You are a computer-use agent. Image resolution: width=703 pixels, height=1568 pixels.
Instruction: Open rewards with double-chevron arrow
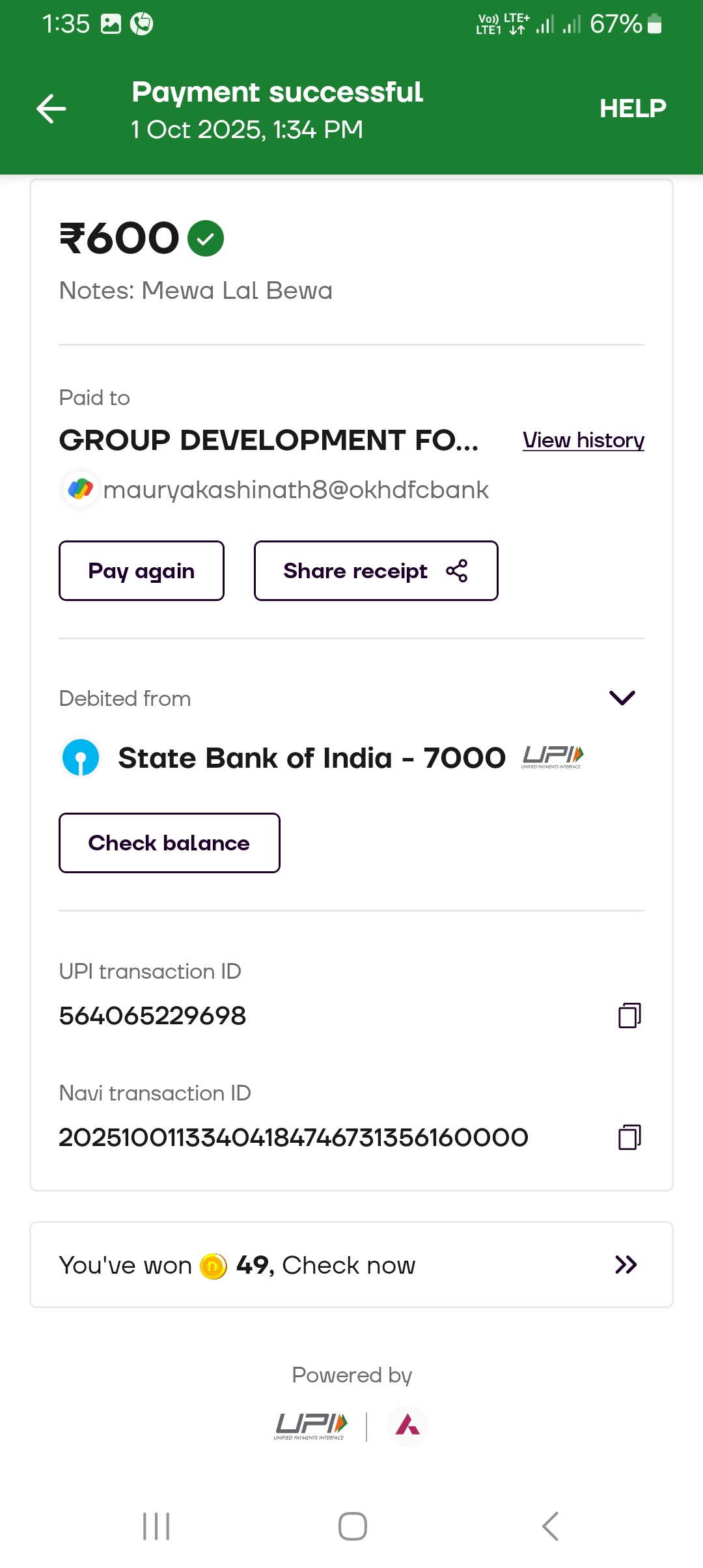pyautogui.click(x=626, y=1265)
